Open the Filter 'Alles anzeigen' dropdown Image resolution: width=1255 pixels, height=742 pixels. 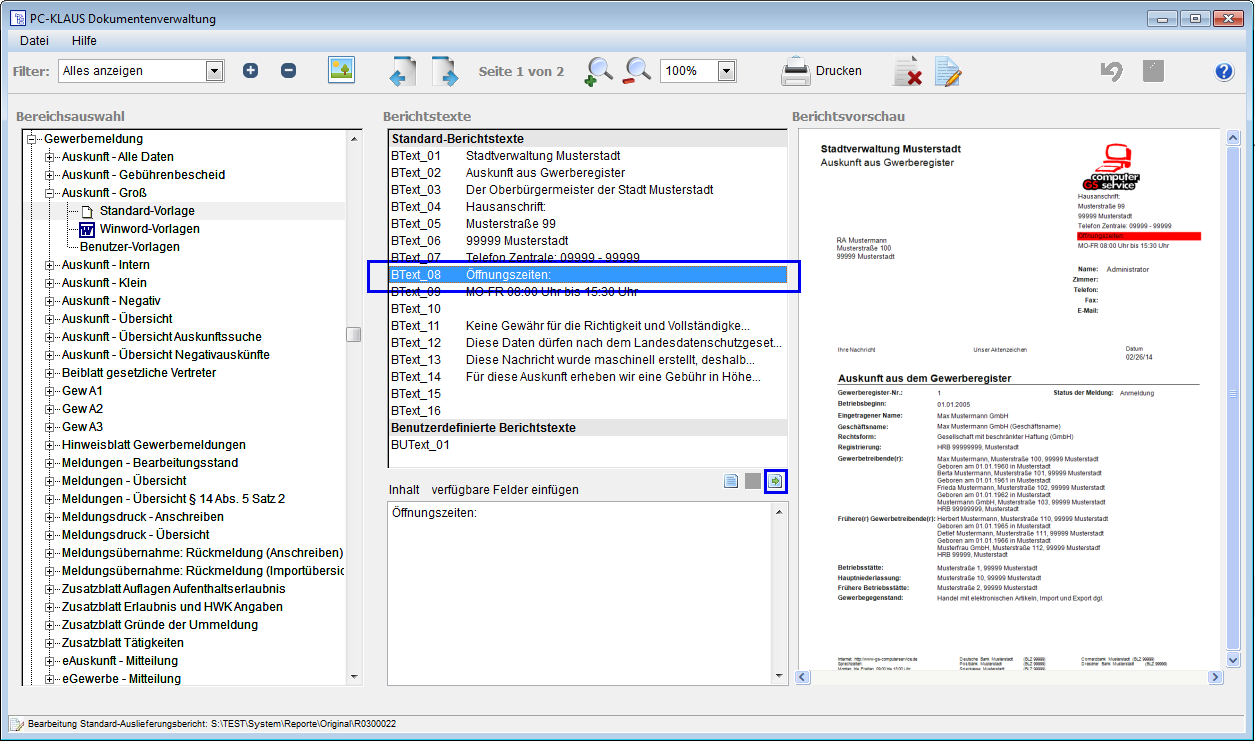click(x=214, y=71)
